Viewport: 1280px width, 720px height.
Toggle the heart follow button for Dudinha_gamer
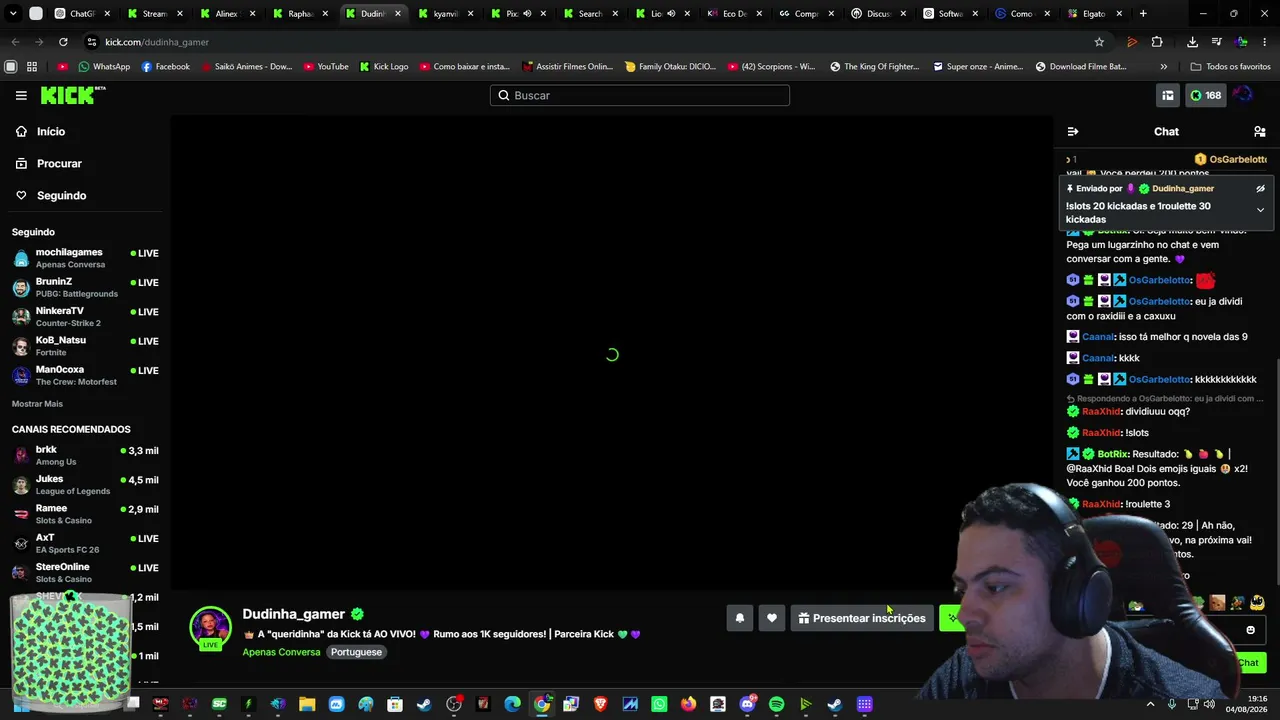pyautogui.click(x=772, y=618)
